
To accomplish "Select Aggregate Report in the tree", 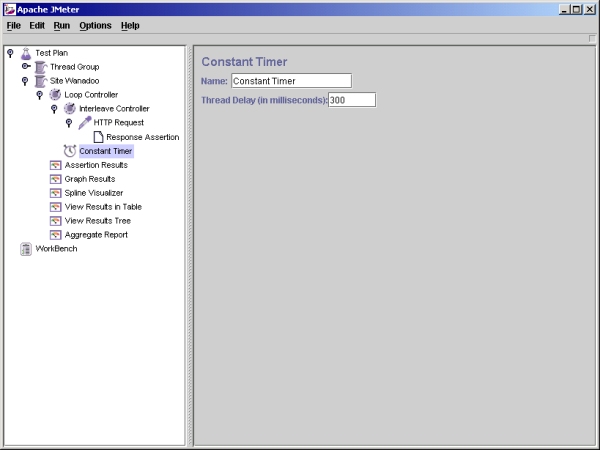I will point(96,235).
